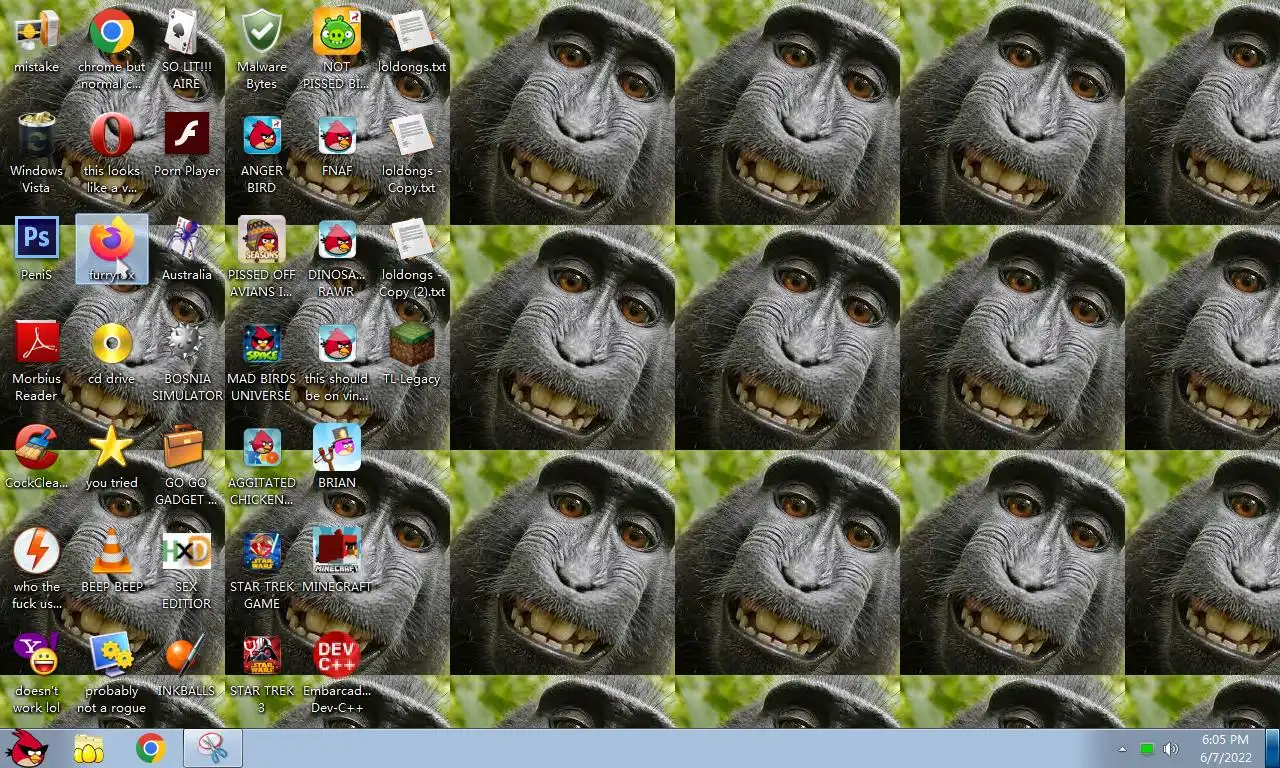Select the 'BRIAN' Bad Piggies icon

(337, 458)
